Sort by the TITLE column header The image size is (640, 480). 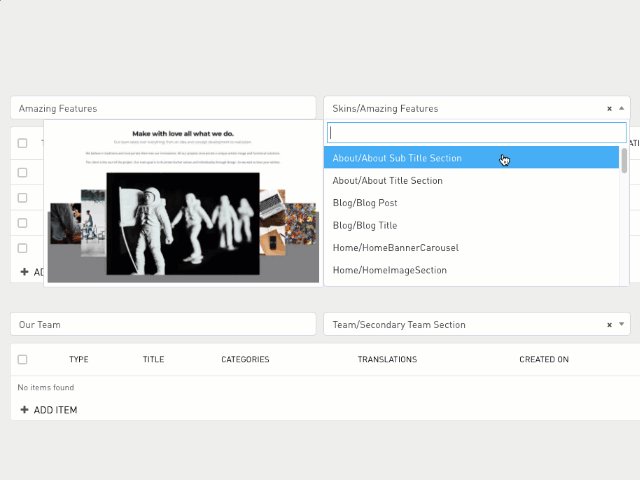tap(153, 360)
